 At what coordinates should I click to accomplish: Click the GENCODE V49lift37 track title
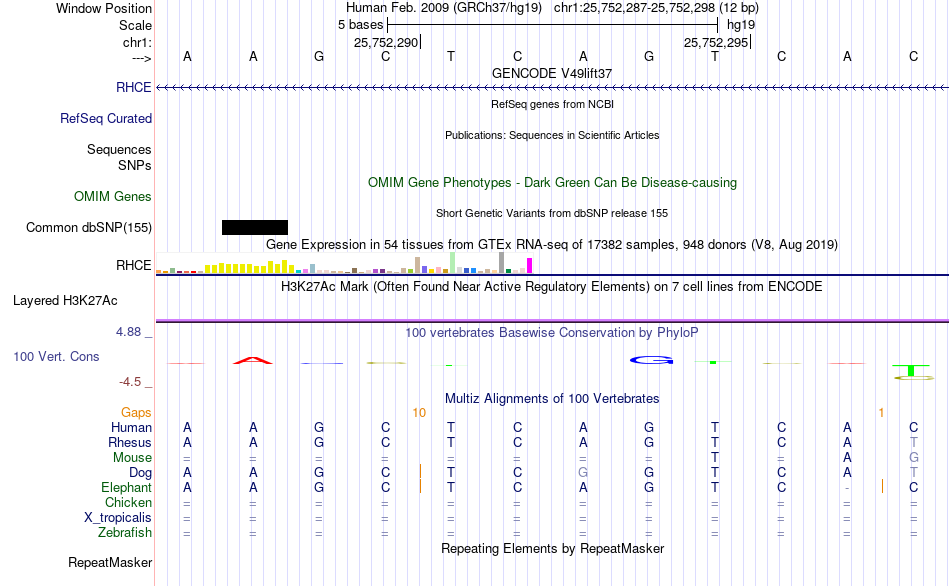pos(552,73)
